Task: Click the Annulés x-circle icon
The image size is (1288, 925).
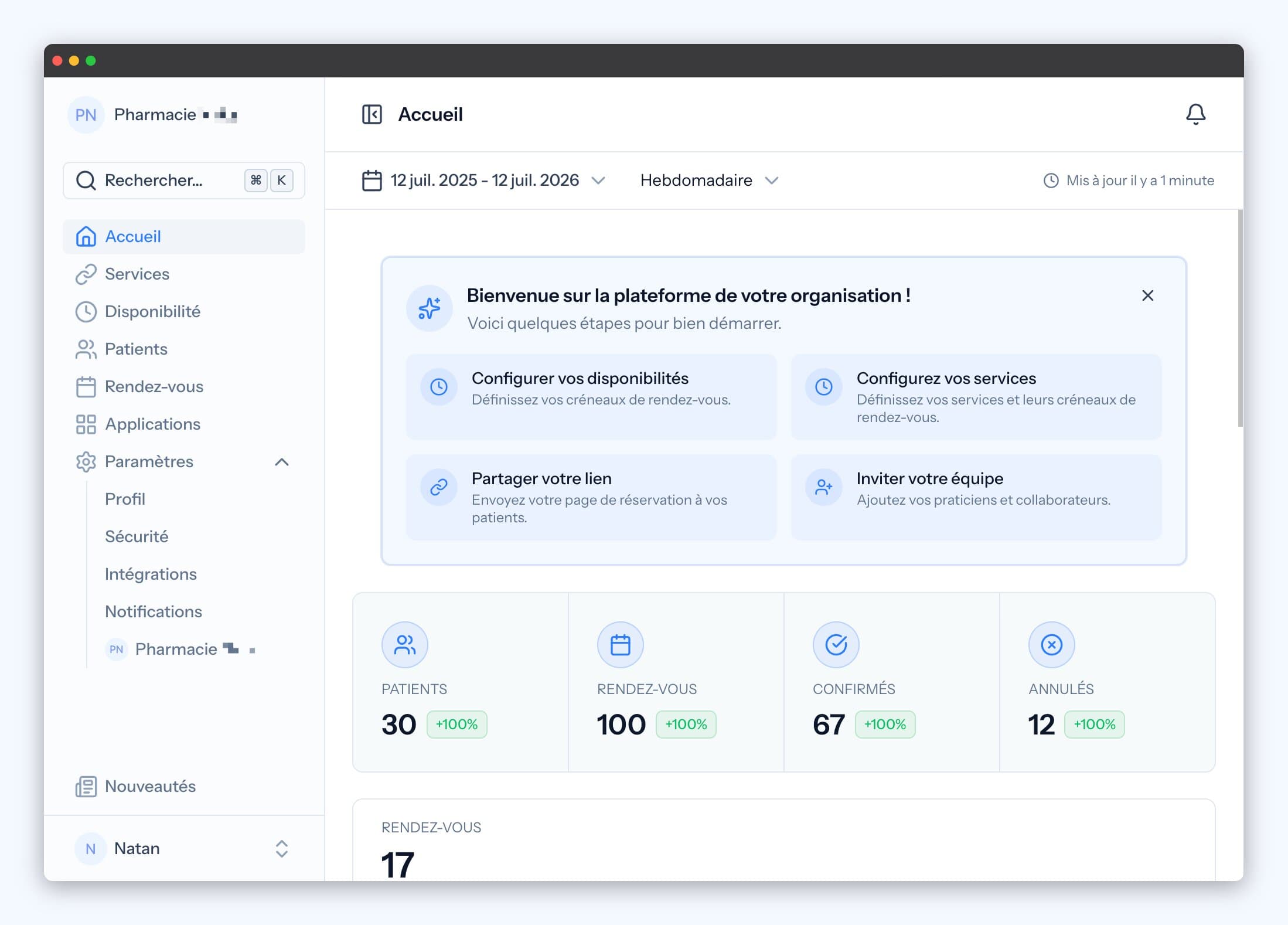Action: (x=1052, y=645)
